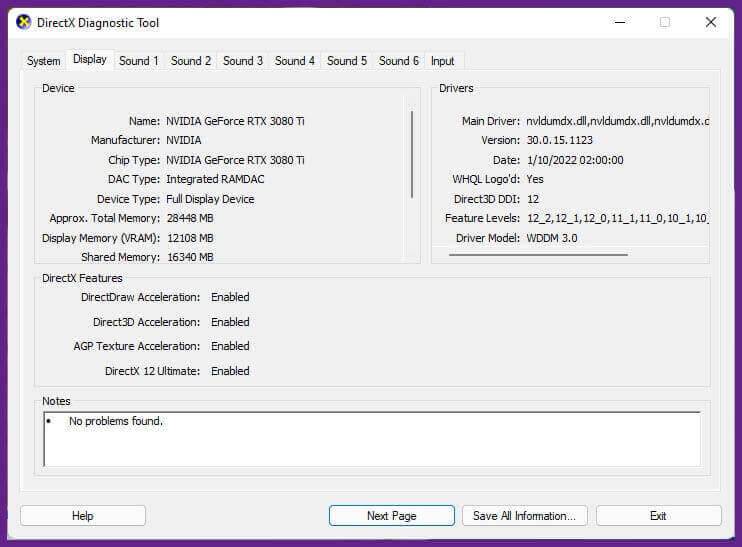Click the Device panel vertical scrollbar

(412, 154)
